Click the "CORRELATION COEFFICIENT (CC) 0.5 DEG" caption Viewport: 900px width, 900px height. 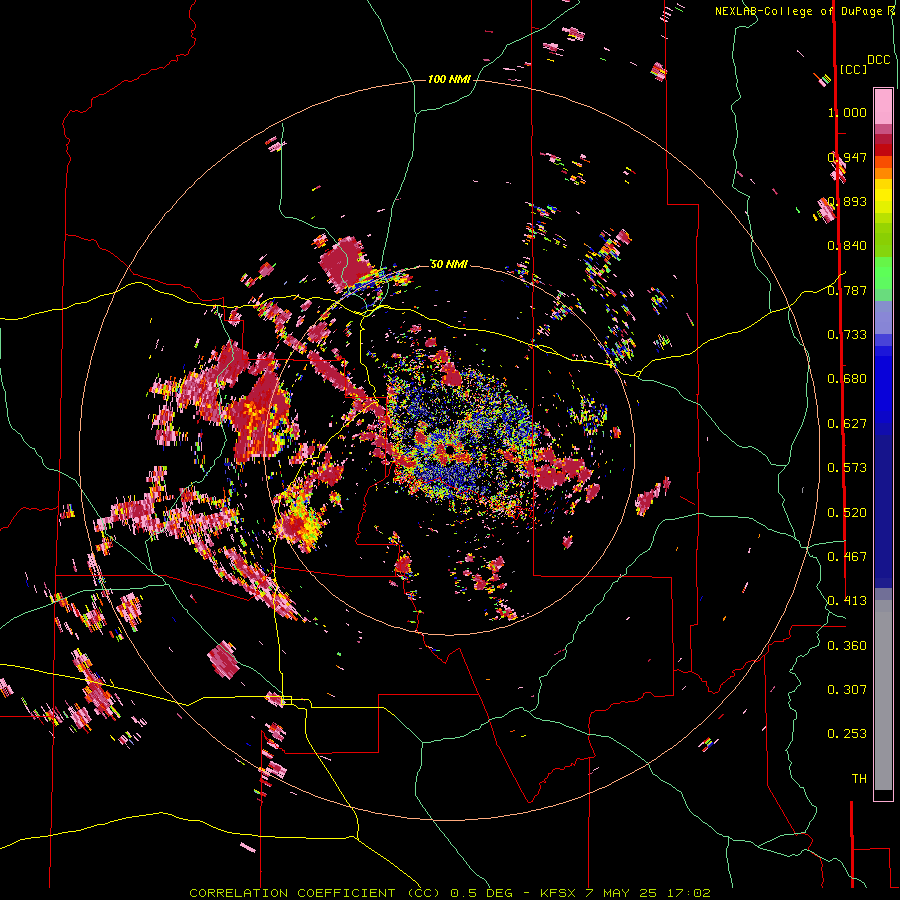(354, 893)
